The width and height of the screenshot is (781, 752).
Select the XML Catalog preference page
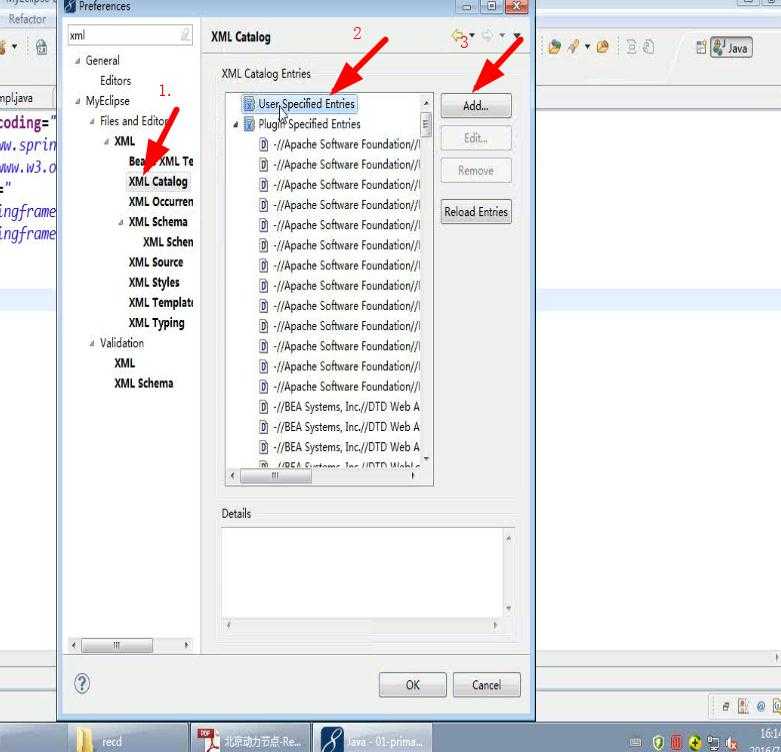[158, 181]
